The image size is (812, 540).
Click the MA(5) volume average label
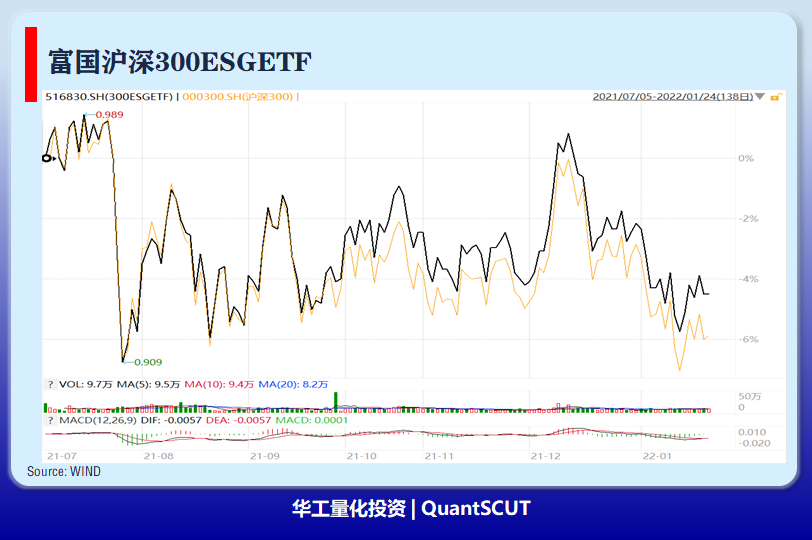[x=148, y=384]
